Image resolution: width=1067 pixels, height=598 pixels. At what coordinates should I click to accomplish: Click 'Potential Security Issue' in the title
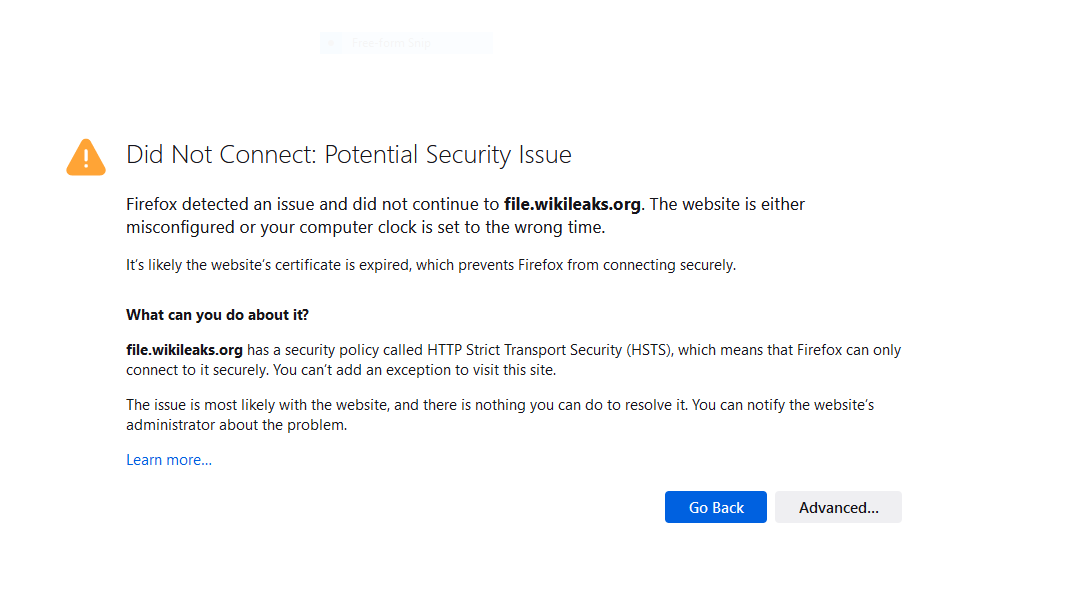(x=448, y=155)
